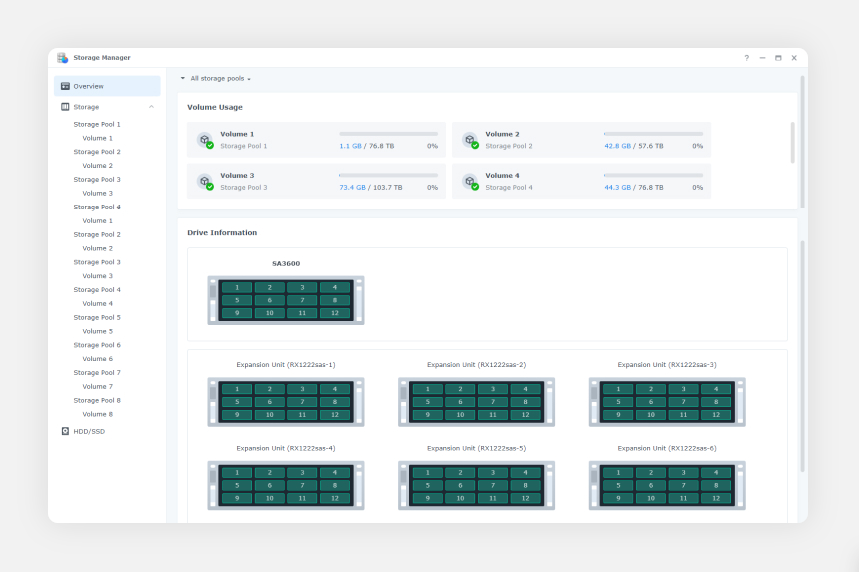Collapse the Storage section chevron in sidebar
The image size is (859, 572).
click(x=151, y=107)
